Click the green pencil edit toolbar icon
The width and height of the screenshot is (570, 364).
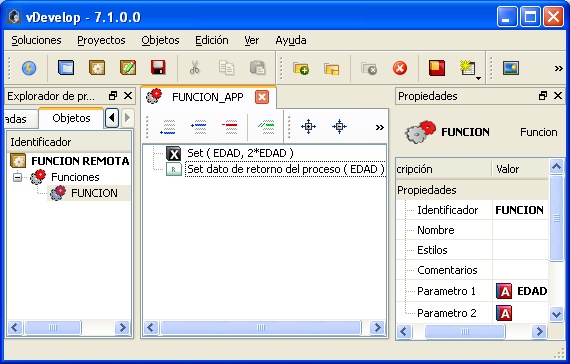coord(128,68)
